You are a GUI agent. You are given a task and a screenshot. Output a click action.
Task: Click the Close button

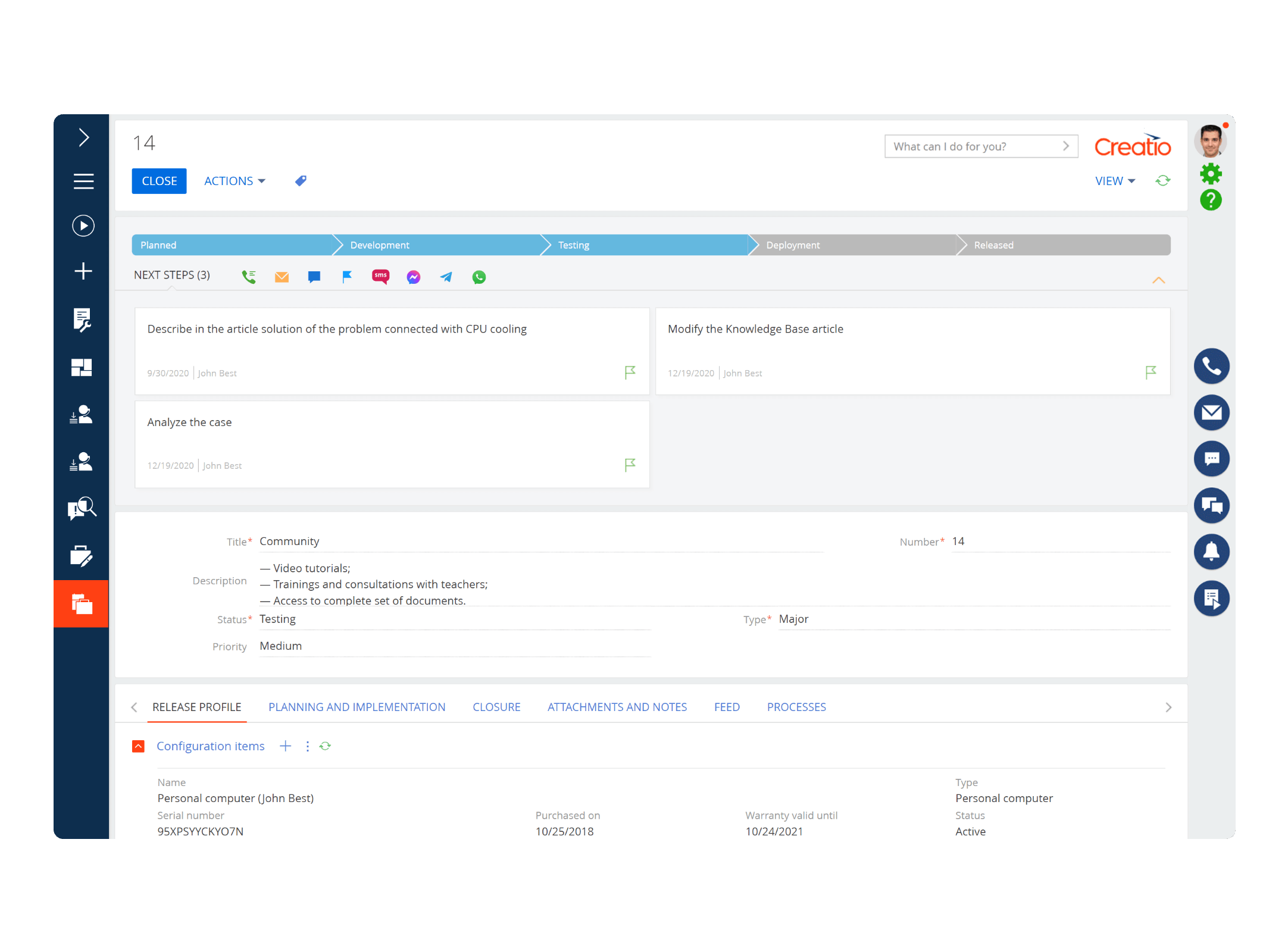(159, 181)
